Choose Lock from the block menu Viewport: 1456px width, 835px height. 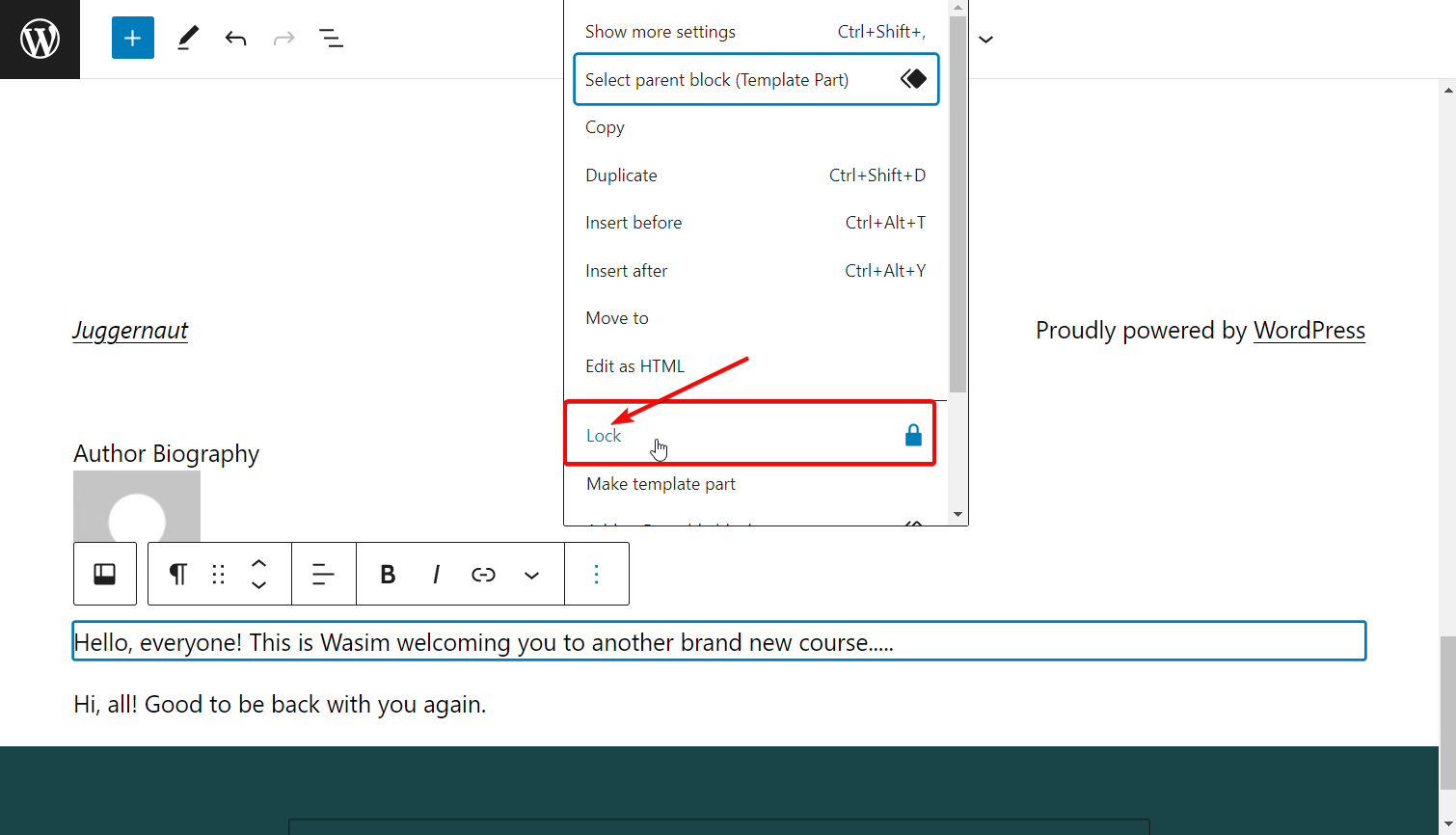tap(750, 436)
